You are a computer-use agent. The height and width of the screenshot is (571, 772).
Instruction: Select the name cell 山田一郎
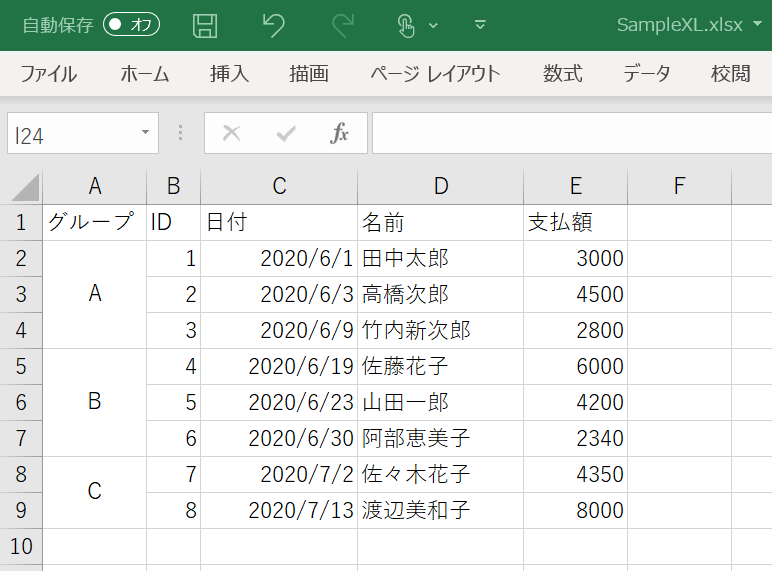[440, 402]
